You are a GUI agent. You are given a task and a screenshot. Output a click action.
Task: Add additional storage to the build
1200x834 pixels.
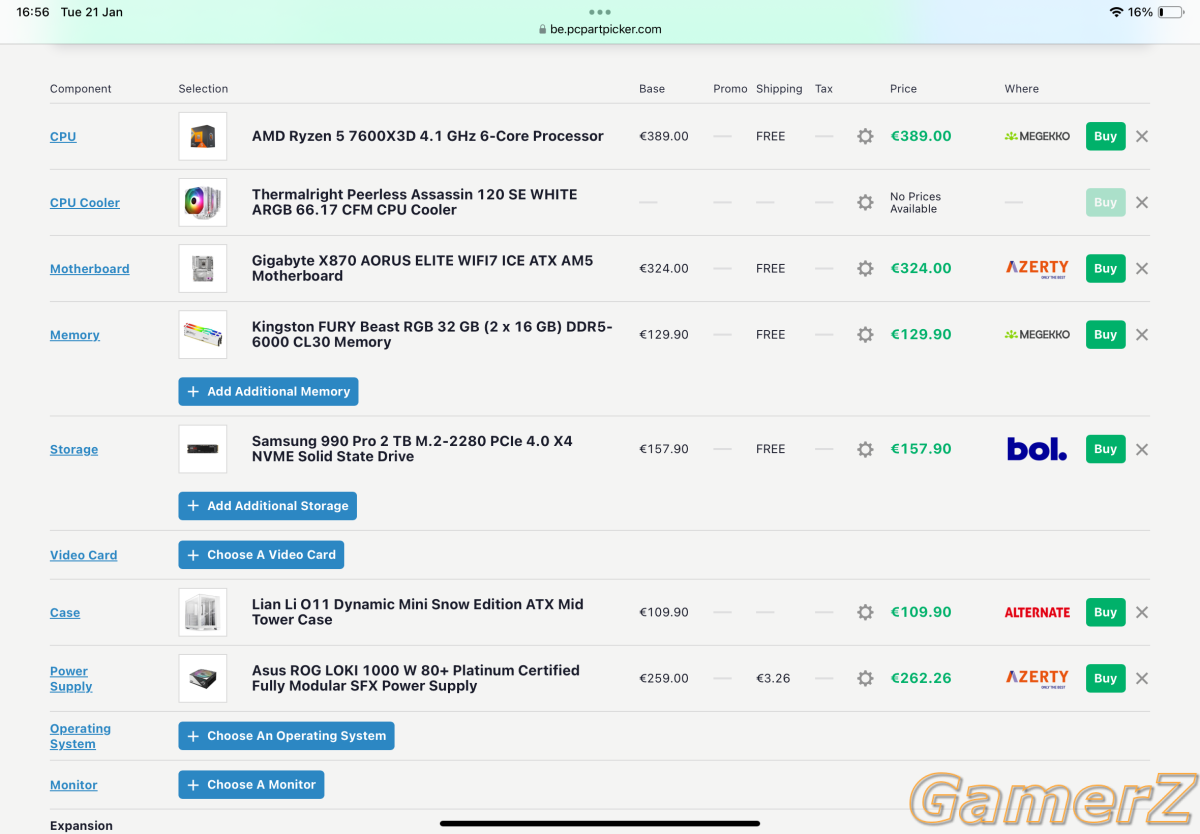pos(268,506)
